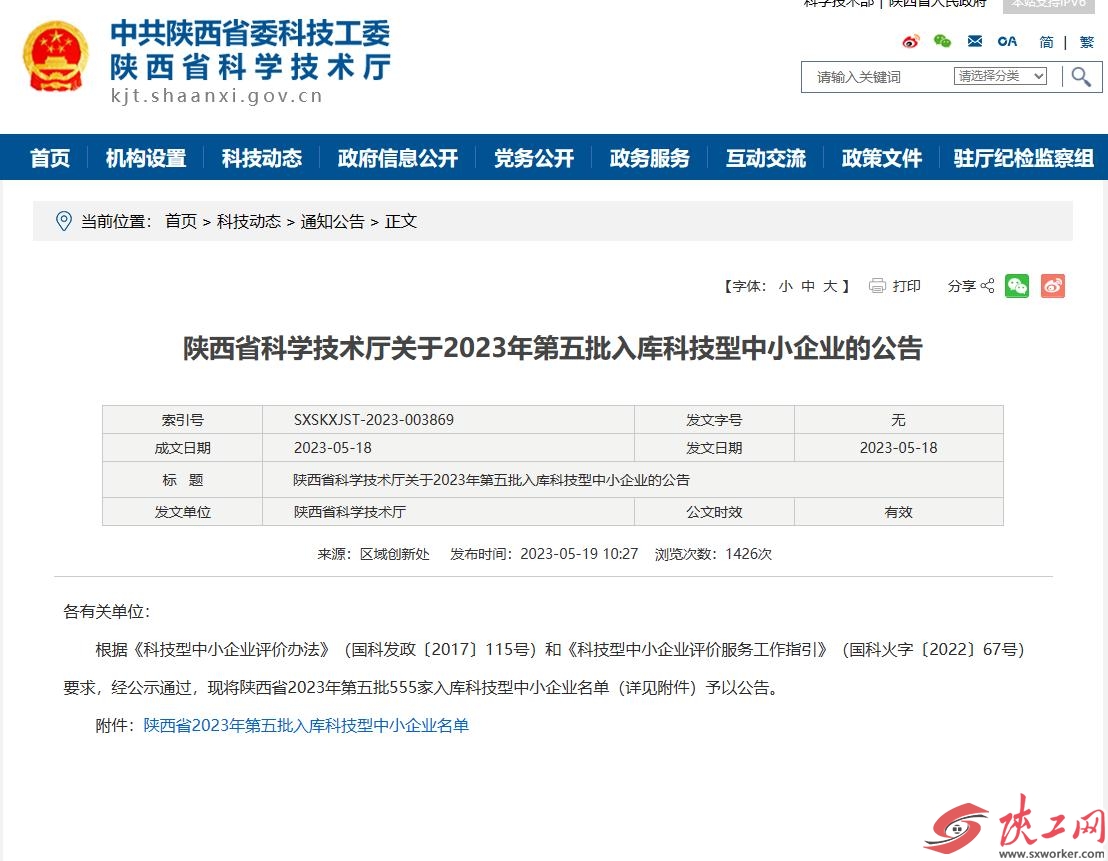Screen dimensions: 1108x861
Task: Set font size to 大
Action: (x=830, y=286)
